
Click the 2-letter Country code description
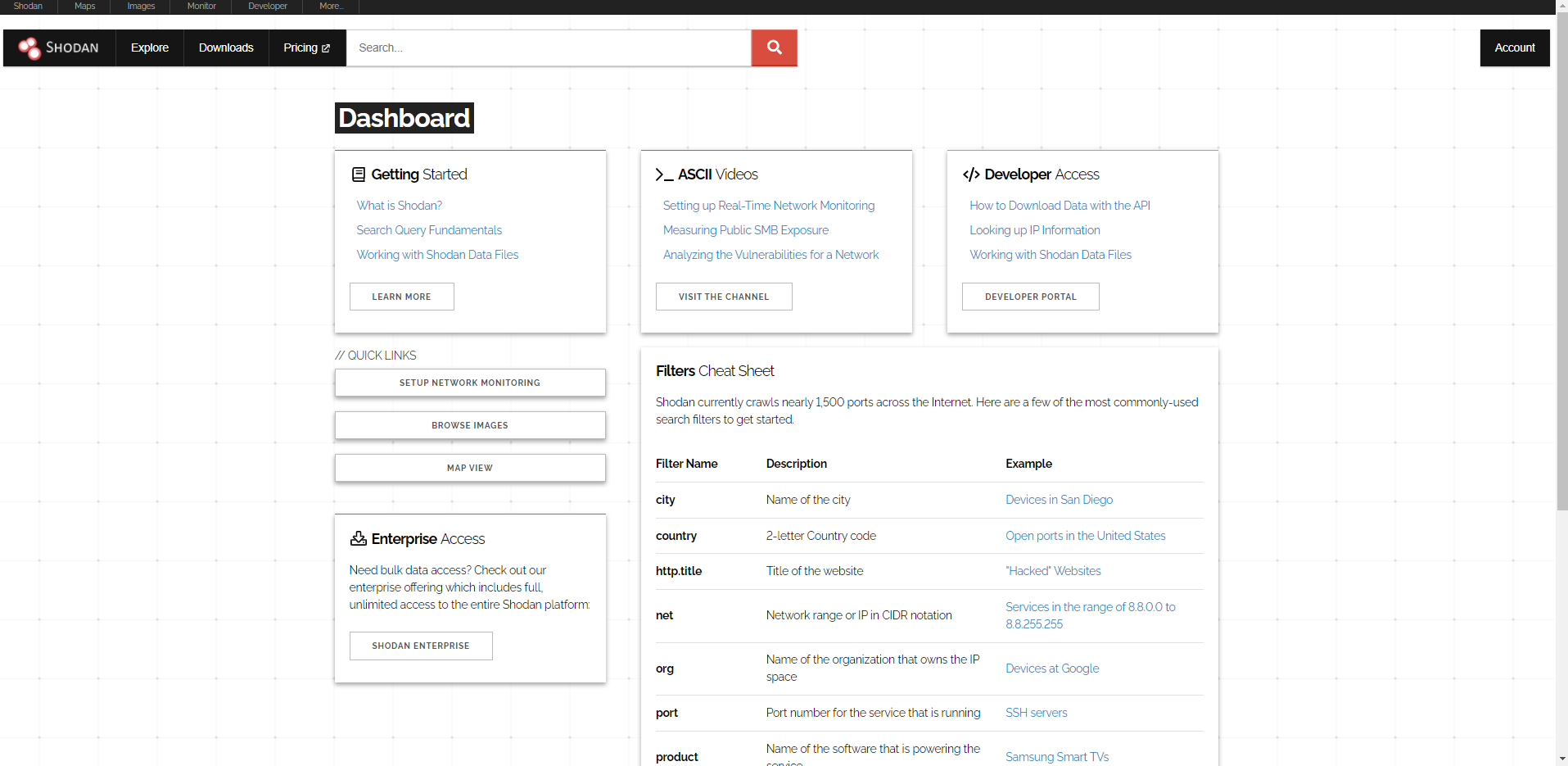pos(821,536)
